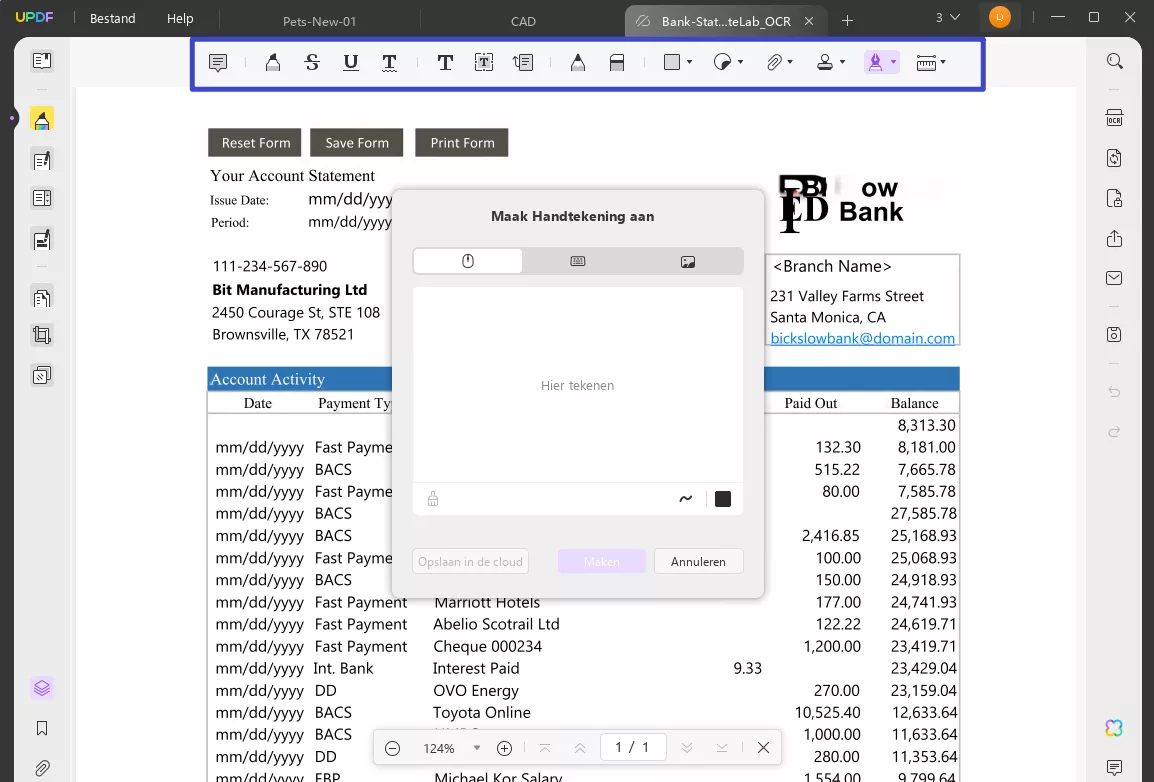Open Share file icon in right sidebar

coord(1114,238)
